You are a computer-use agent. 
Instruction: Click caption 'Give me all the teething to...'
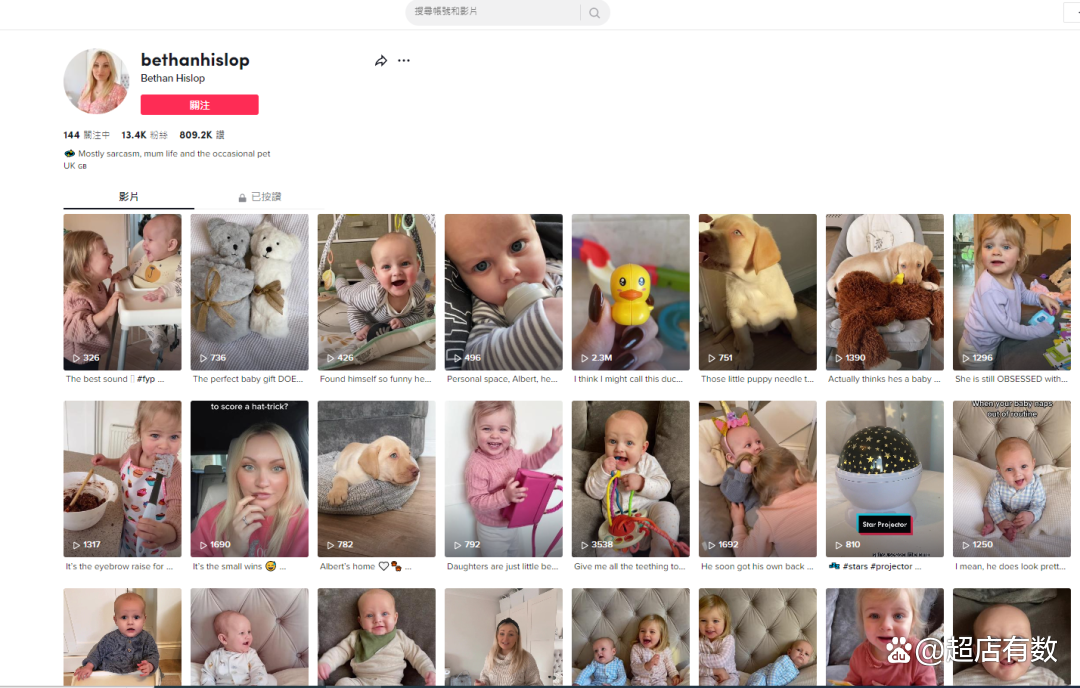point(630,567)
